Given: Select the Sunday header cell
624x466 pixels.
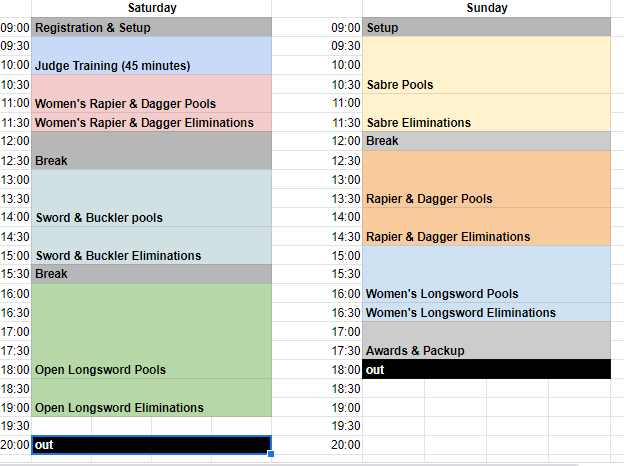Looking at the screenshot, I should [486, 8].
